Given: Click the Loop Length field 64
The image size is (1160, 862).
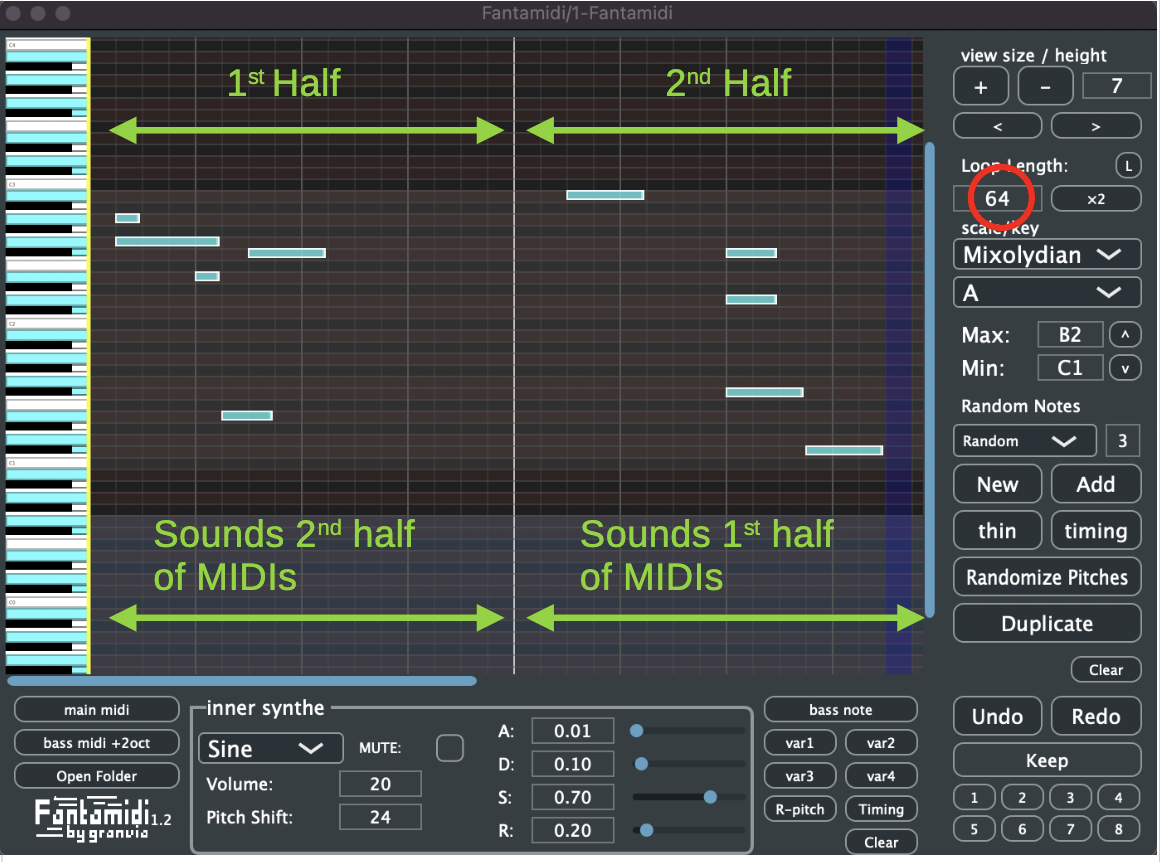Looking at the screenshot, I should [997, 198].
